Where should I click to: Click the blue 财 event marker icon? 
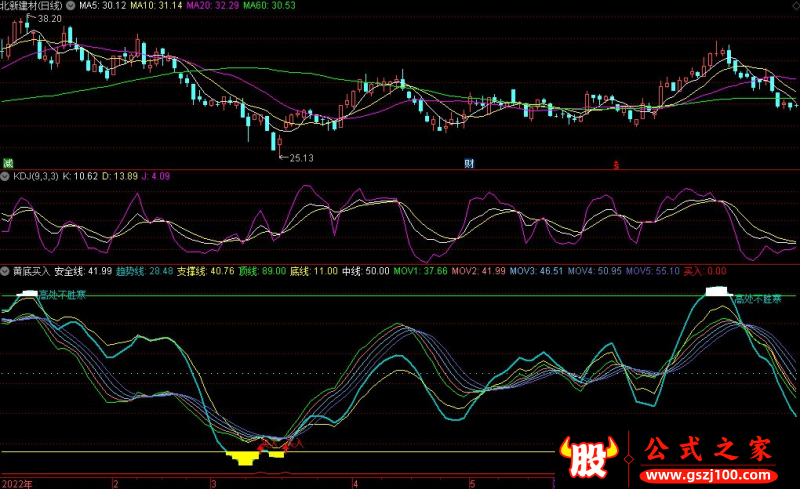click(x=468, y=163)
